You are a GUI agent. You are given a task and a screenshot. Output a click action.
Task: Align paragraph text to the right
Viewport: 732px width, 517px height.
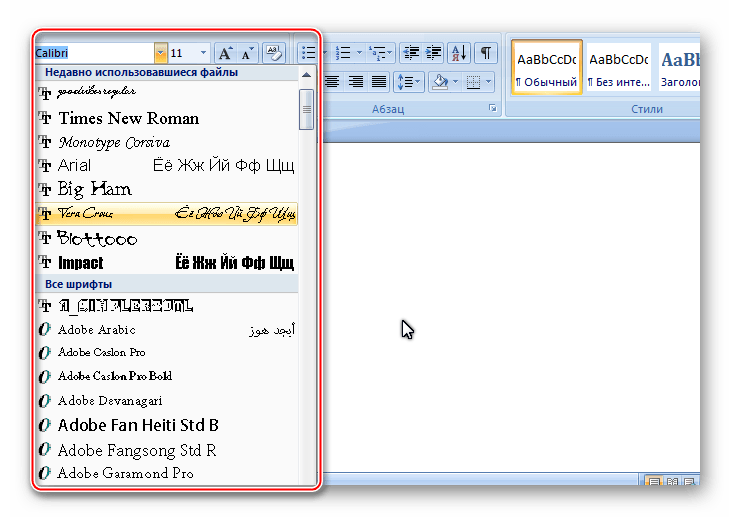(356, 82)
